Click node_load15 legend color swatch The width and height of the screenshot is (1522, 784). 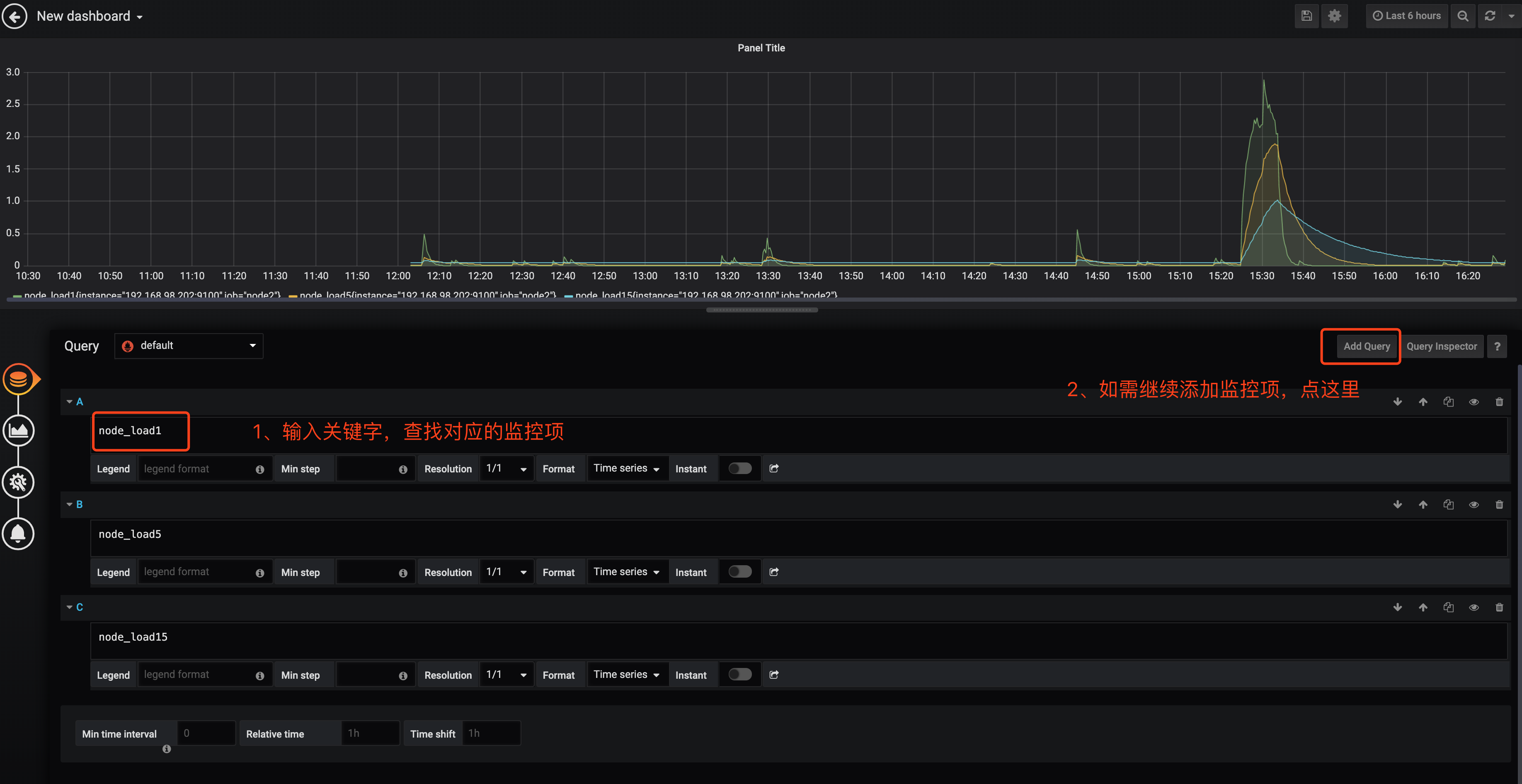pyautogui.click(x=568, y=296)
